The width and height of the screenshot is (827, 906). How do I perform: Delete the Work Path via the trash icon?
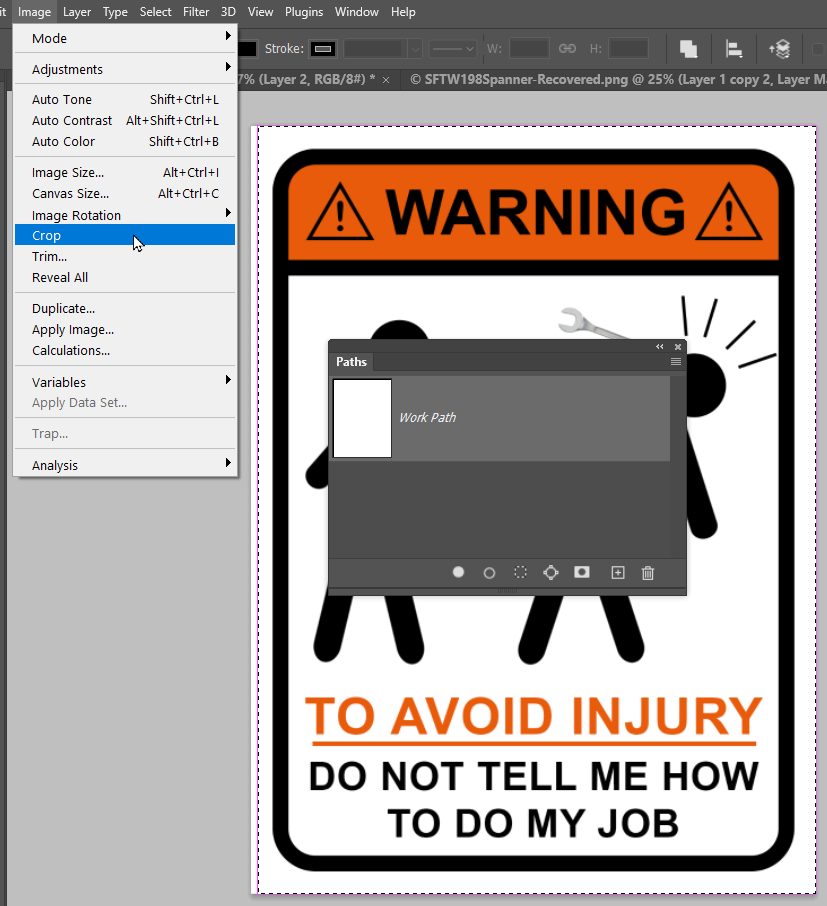(x=647, y=571)
